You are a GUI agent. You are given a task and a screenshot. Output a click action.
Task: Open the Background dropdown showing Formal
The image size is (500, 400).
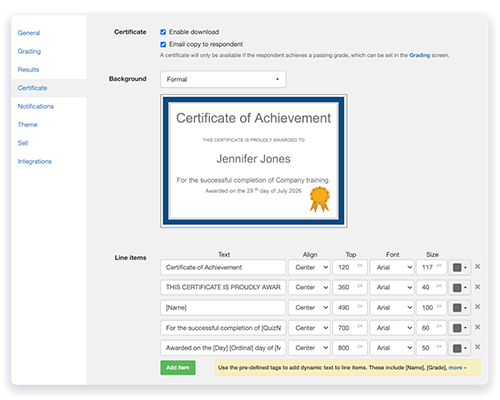[x=223, y=79]
